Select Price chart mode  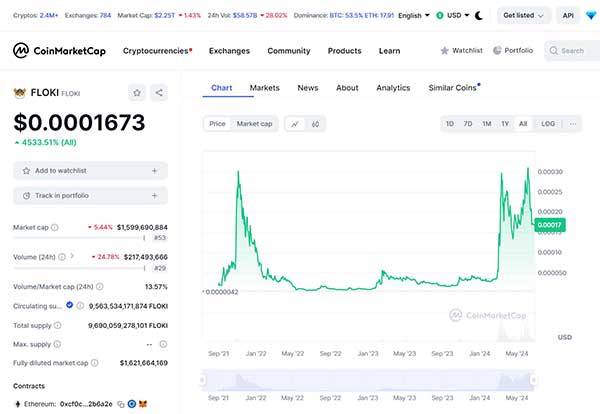click(x=217, y=124)
